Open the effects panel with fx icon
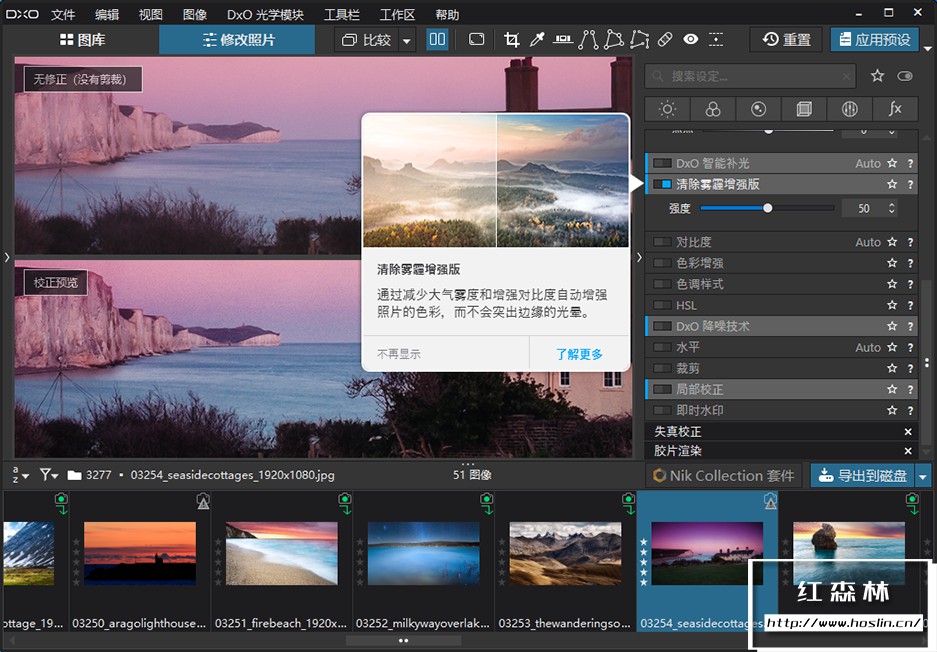This screenshot has width=937, height=652. [x=895, y=109]
